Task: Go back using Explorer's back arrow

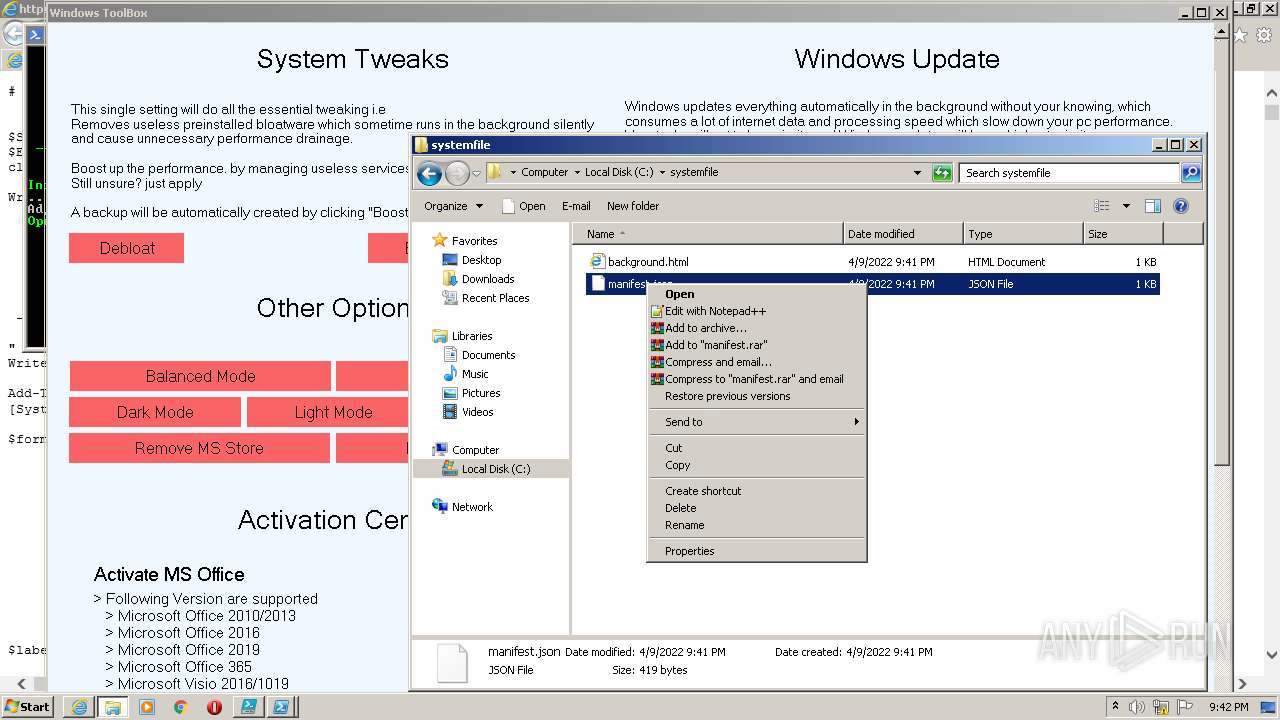Action: click(x=429, y=173)
